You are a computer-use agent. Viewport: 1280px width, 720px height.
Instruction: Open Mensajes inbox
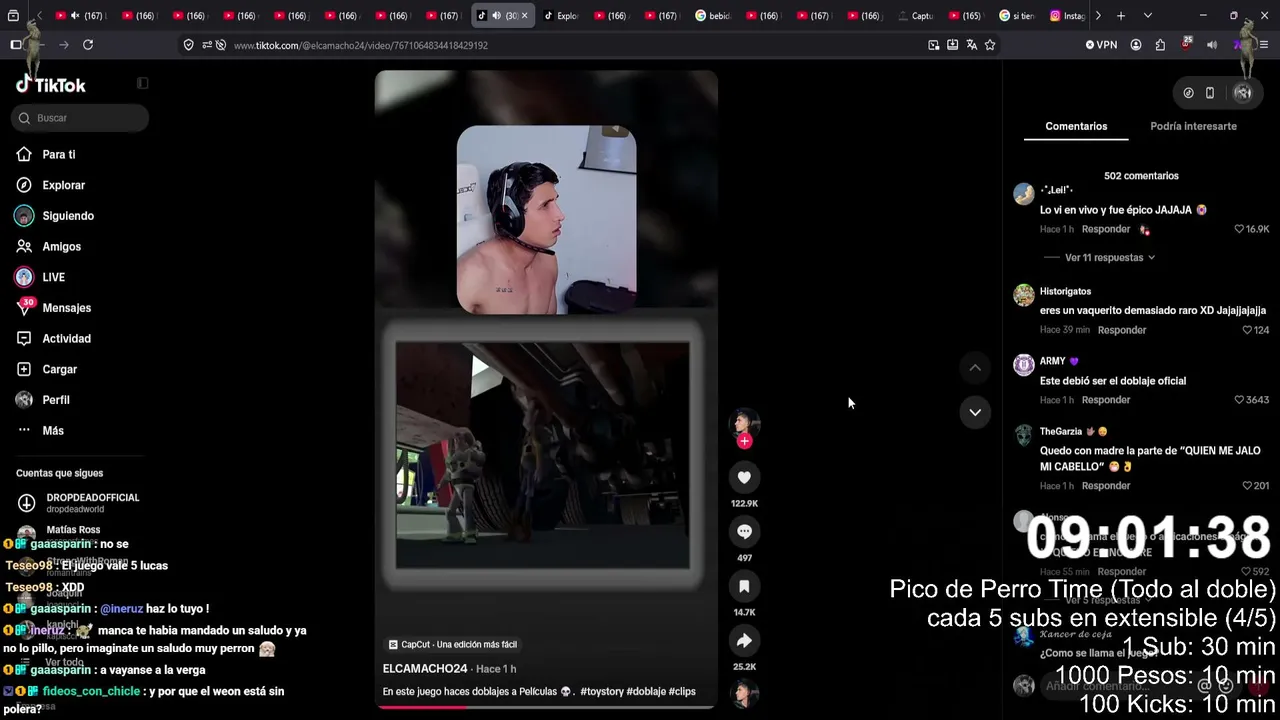pyautogui.click(x=66, y=308)
